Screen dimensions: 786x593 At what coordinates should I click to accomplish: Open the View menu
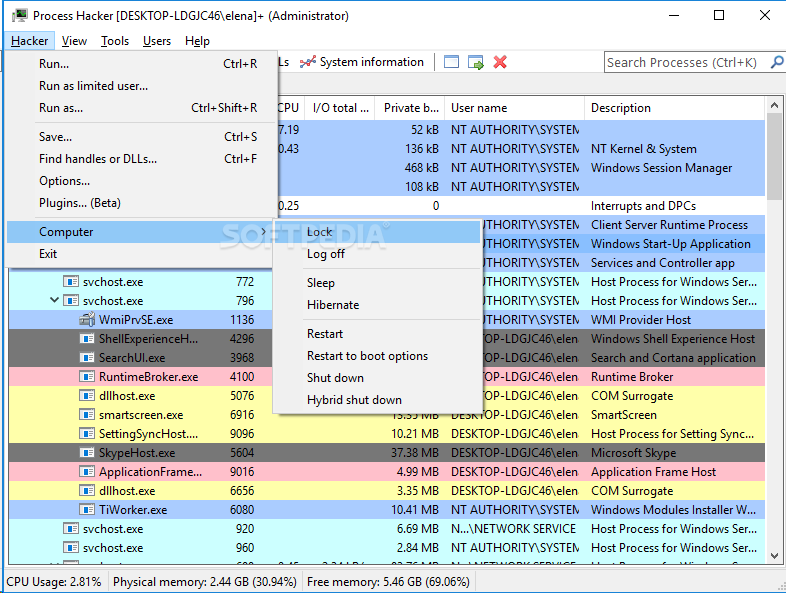point(74,41)
